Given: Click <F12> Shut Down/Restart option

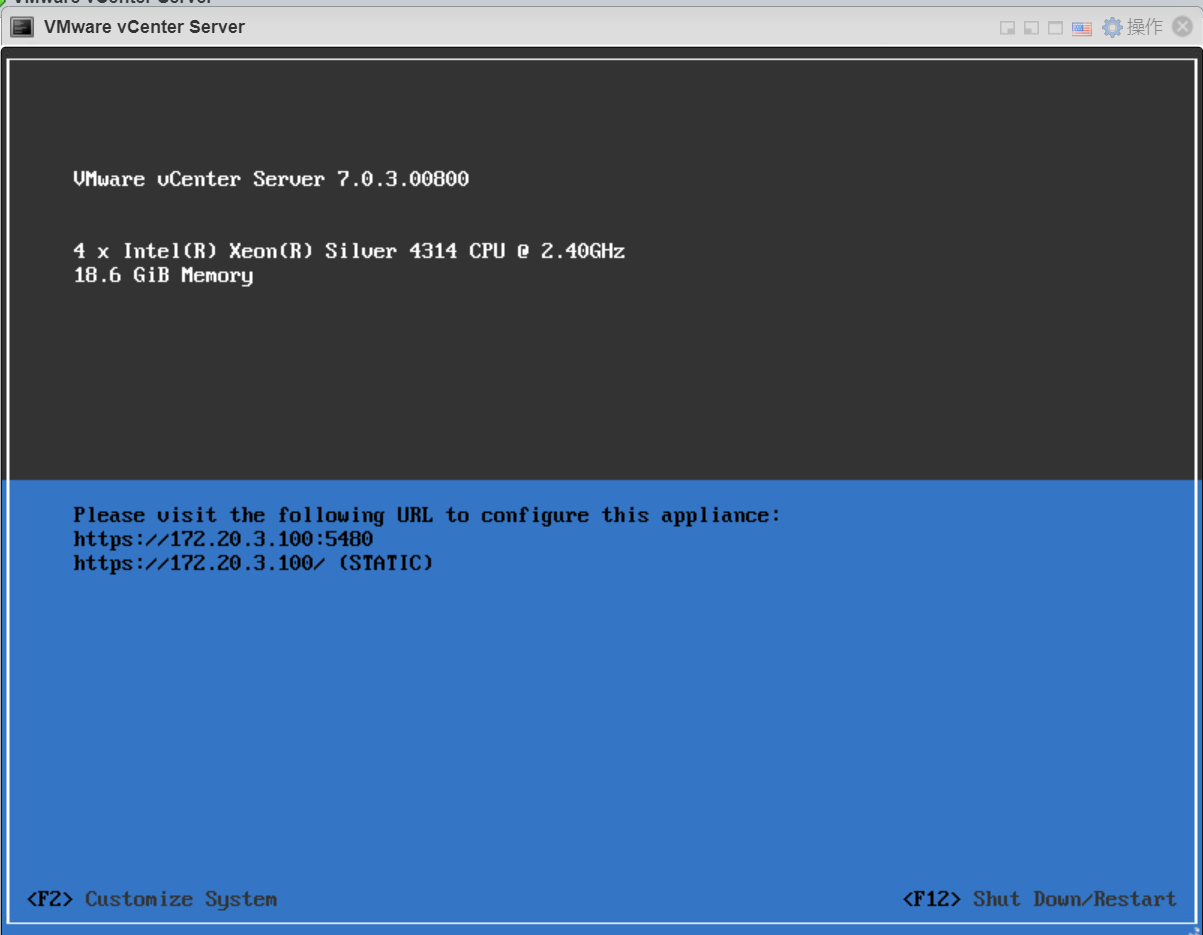Looking at the screenshot, I should coord(1039,899).
